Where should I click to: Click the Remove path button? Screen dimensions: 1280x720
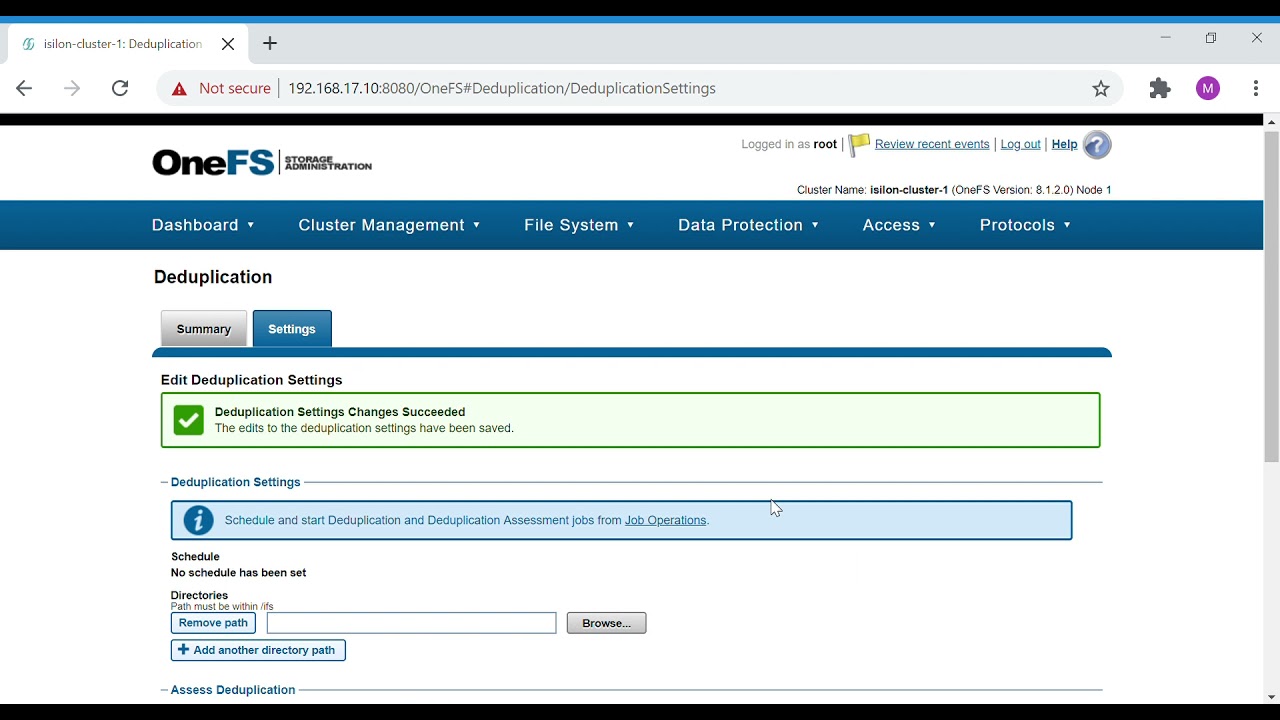click(x=213, y=623)
